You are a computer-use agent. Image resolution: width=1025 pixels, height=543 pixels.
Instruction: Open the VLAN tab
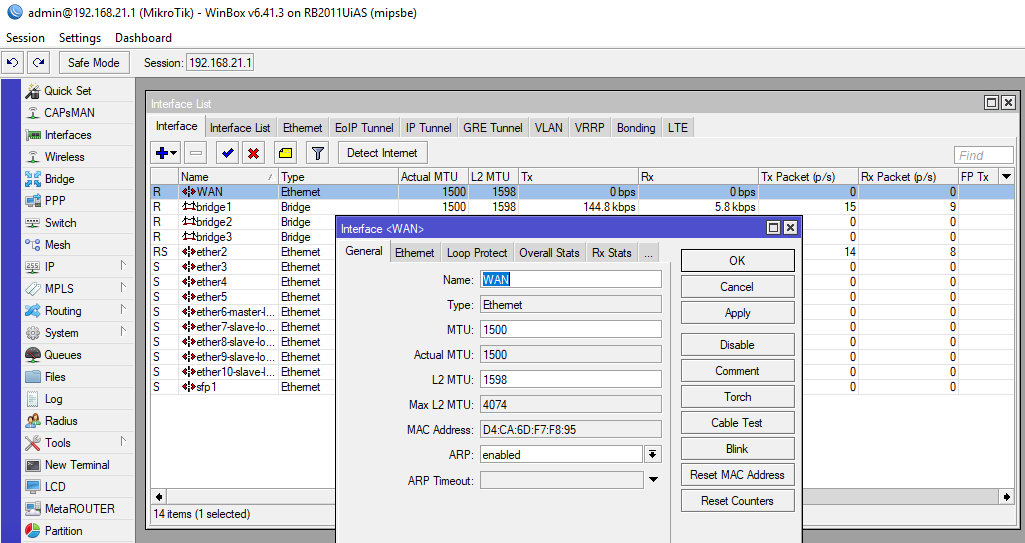coord(548,128)
